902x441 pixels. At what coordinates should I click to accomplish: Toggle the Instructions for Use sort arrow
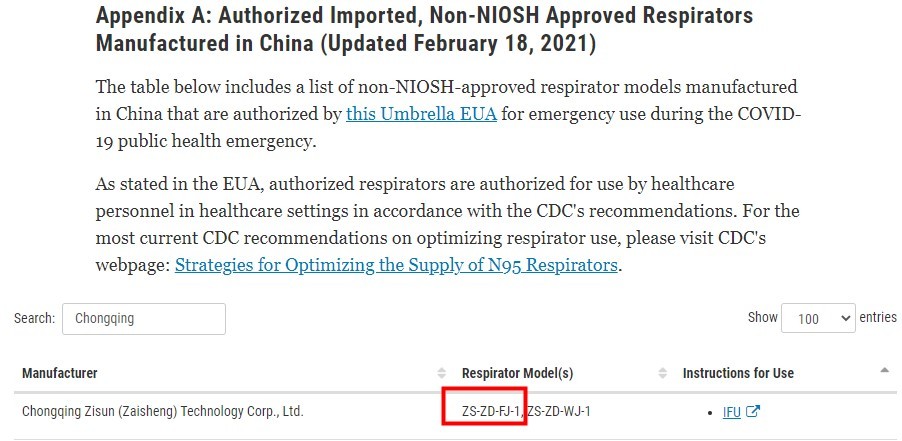[884, 371]
